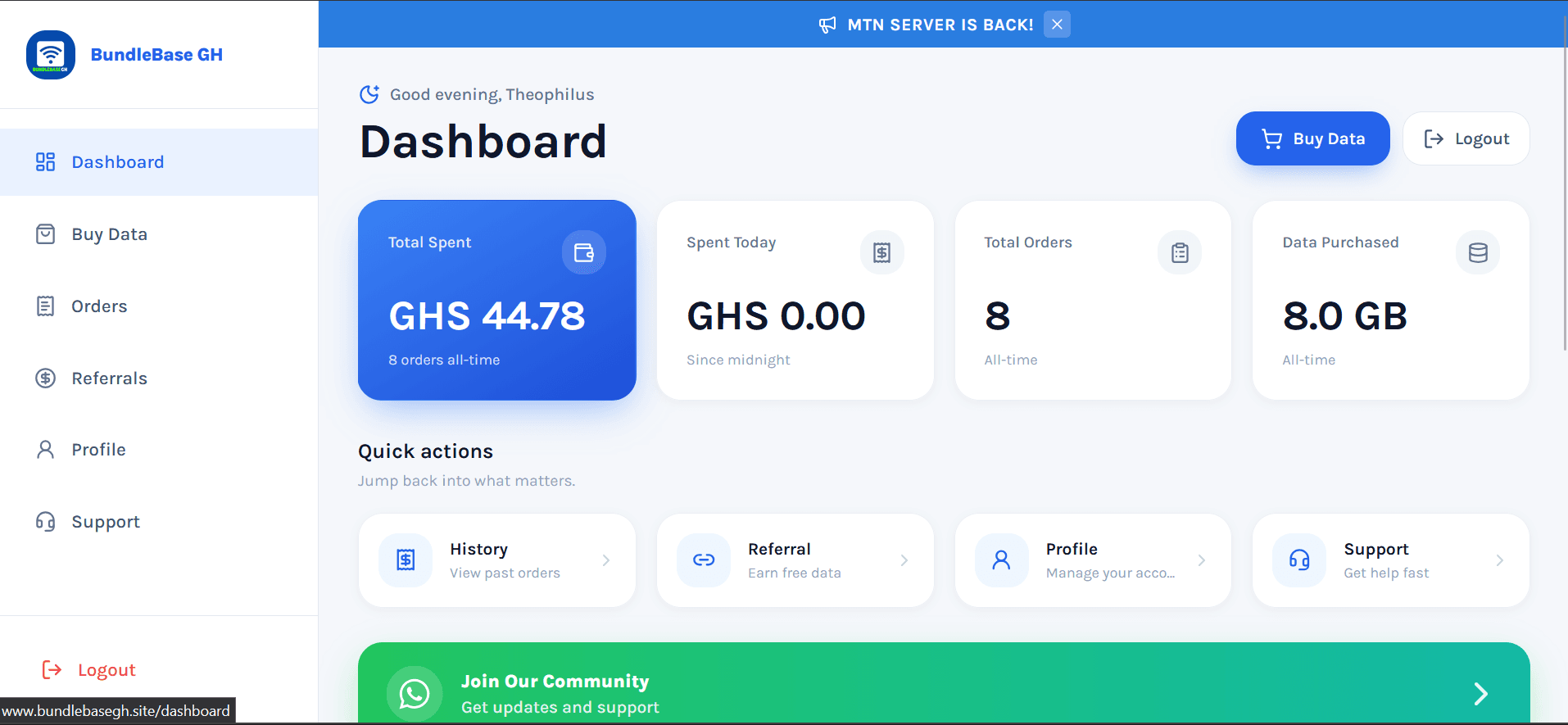The height and width of the screenshot is (725, 1568).
Task: Click the 'MTN SERVER IS BACK!' announcement text
Action: [940, 25]
